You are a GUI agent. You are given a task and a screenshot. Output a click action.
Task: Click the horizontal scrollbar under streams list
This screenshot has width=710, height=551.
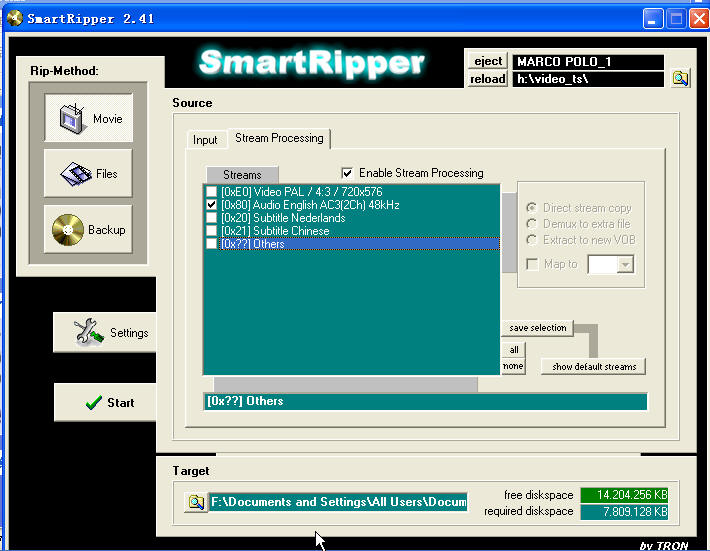pyautogui.click(x=345, y=384)
